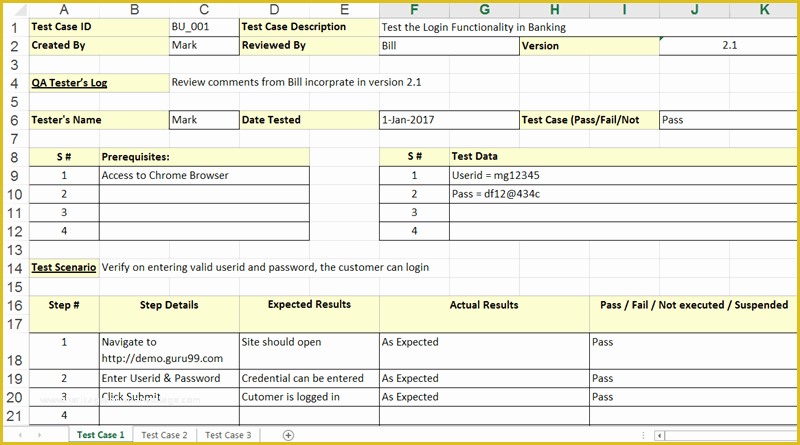Select column K header
Image resolution: width=800 pixels, height=445 pixels.
click(x=764, y=9)
